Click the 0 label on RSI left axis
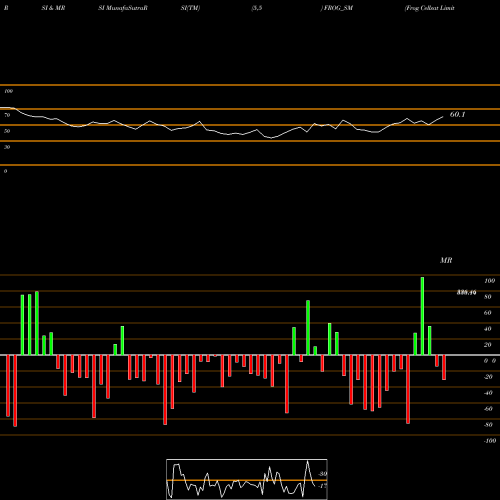Image resolution: width=500 pixels, height=500 pixels. tap(5, 171)
